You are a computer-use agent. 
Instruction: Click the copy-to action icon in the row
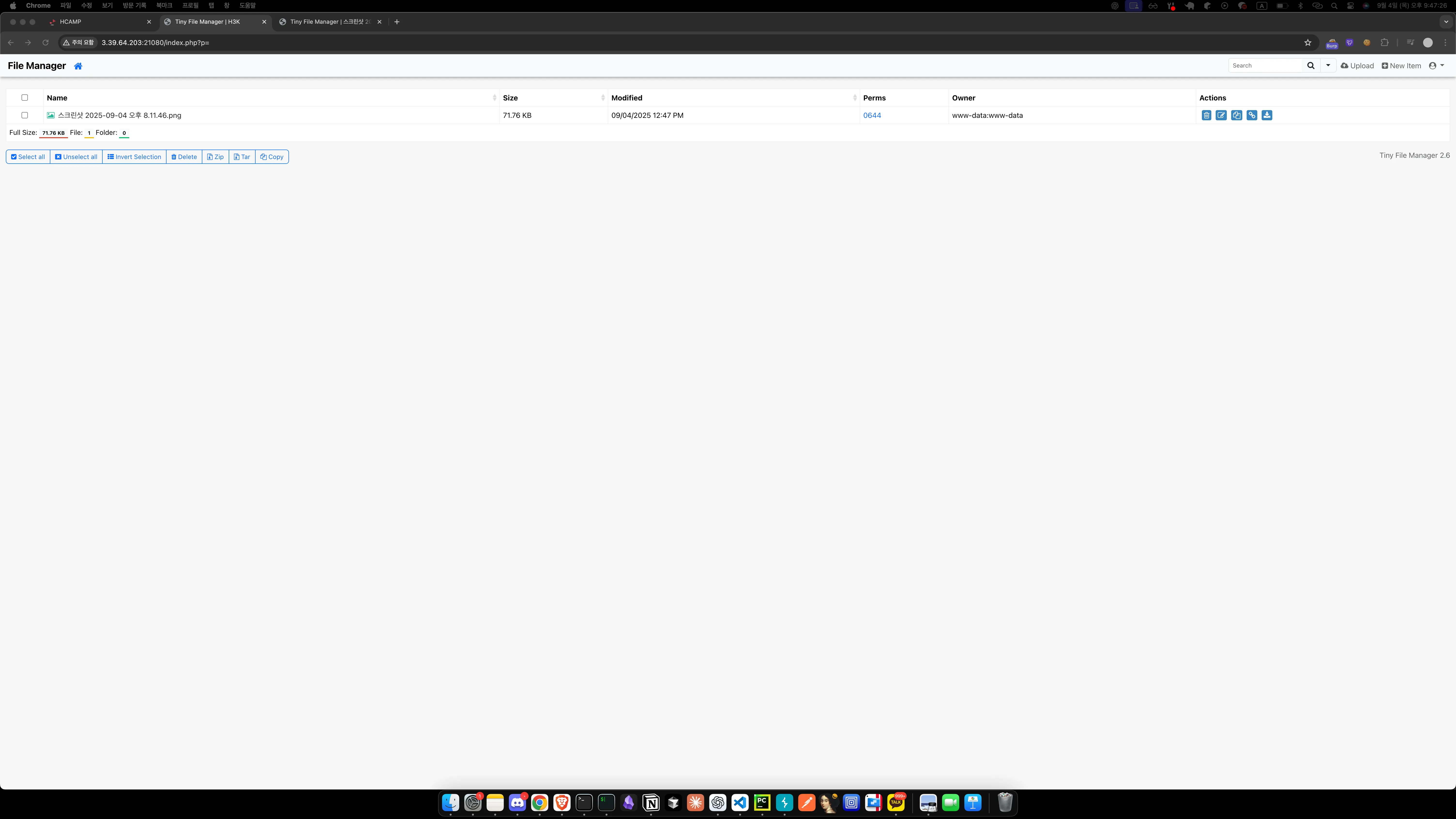[x=1236, y=115]
